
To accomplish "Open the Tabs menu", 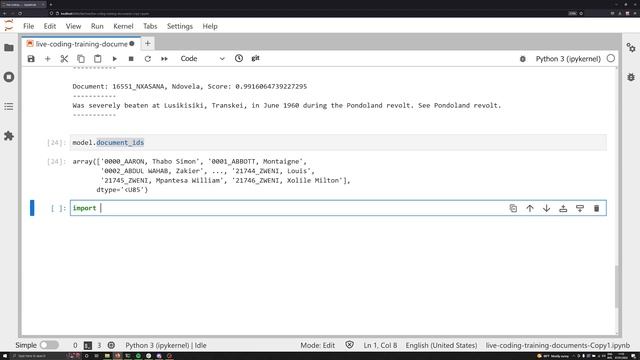I will tap(150, 26).
